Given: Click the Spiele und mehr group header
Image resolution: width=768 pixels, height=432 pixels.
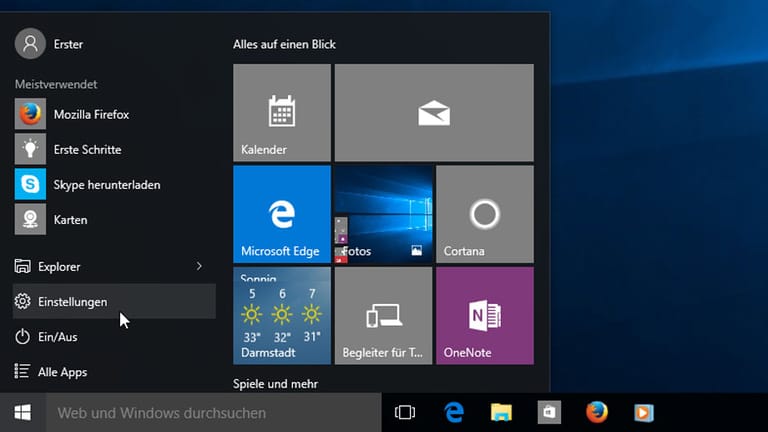Looking at the screenshot, I should [x=275, y=384].
